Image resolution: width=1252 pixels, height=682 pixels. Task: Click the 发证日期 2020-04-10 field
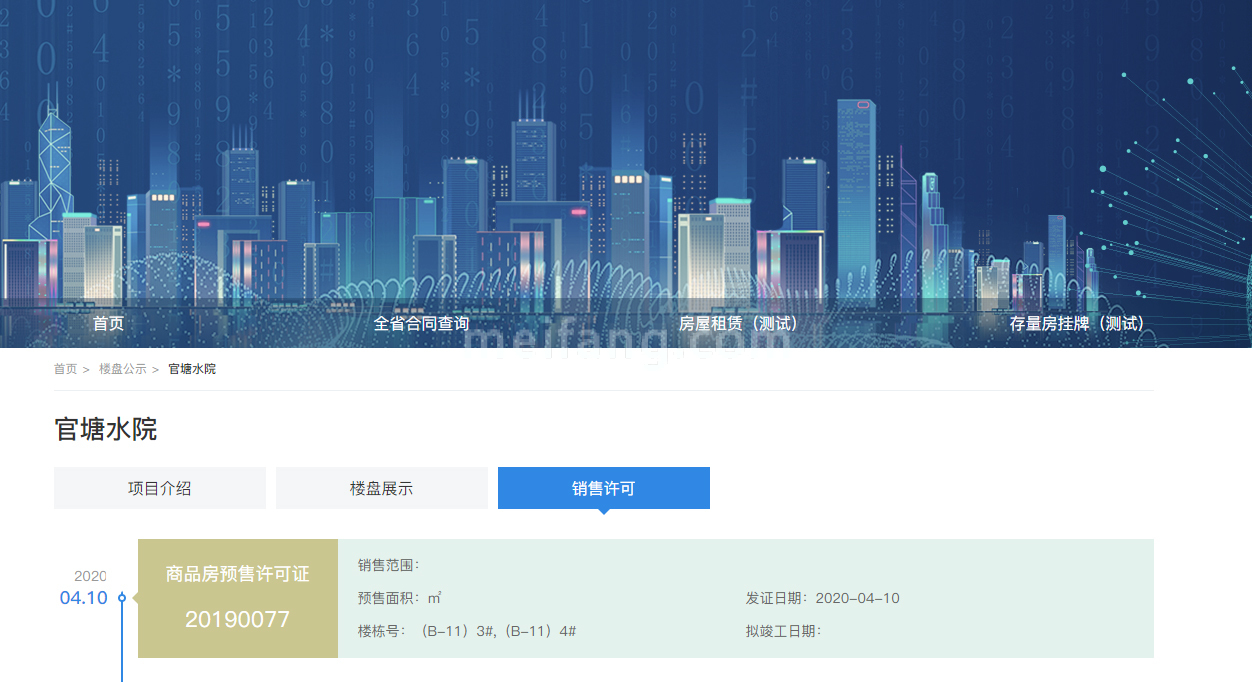[822, 598]
